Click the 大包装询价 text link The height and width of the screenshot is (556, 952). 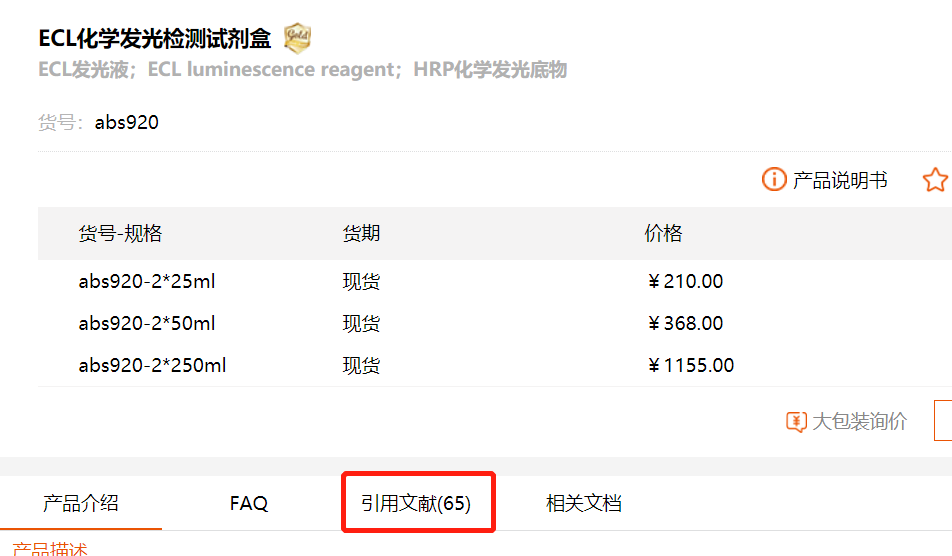859,422
